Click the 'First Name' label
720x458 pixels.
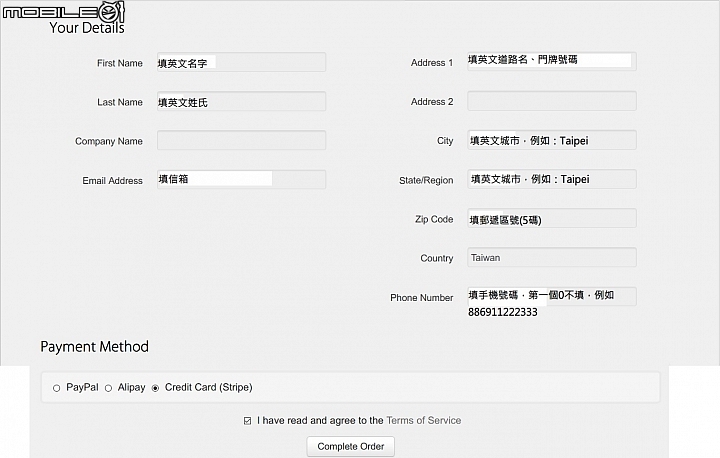point(120,63)
